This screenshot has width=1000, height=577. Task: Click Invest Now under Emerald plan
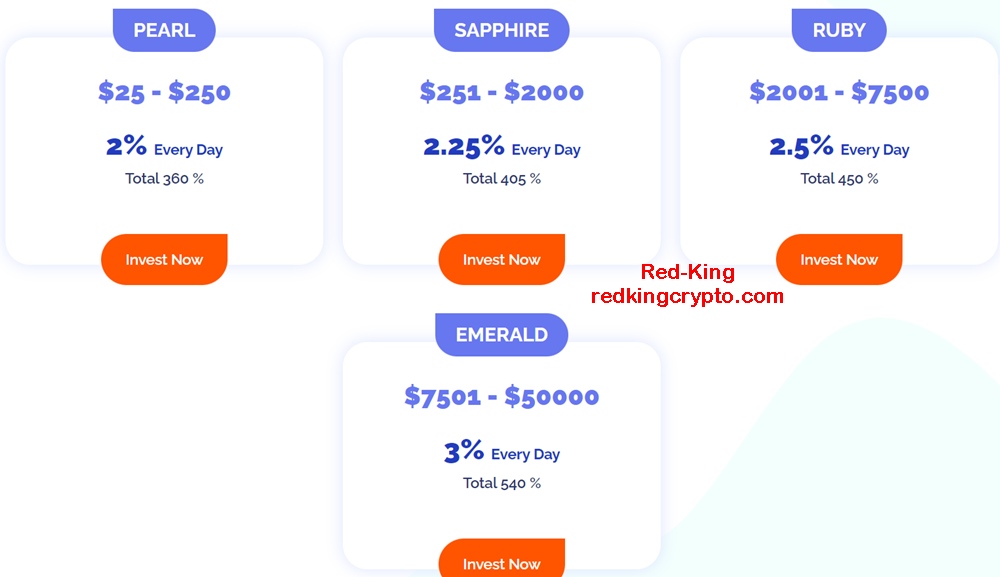pyautogui.click(x=501, y=559)
